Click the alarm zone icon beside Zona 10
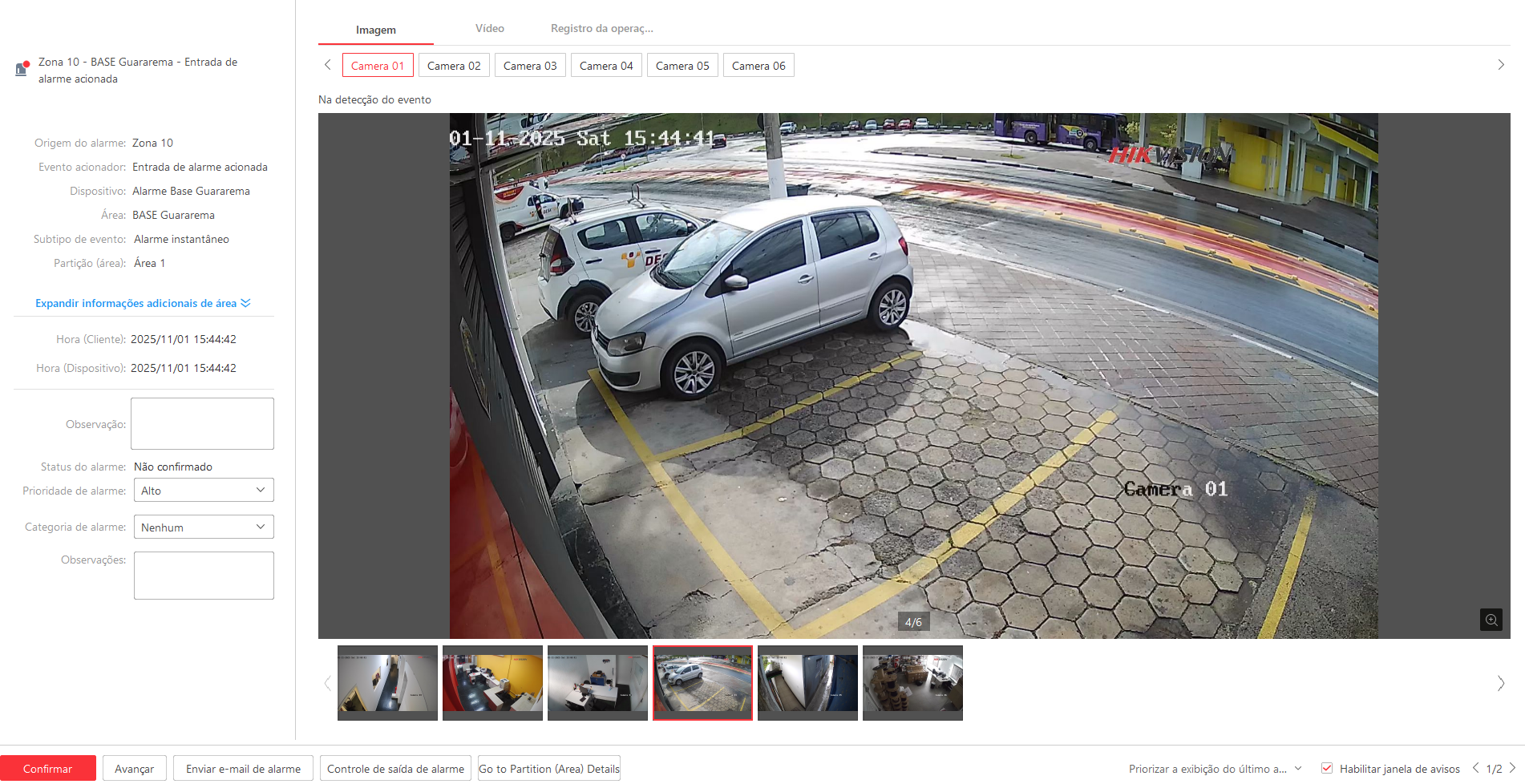The image size is (1525, 784). pos(22,69)
